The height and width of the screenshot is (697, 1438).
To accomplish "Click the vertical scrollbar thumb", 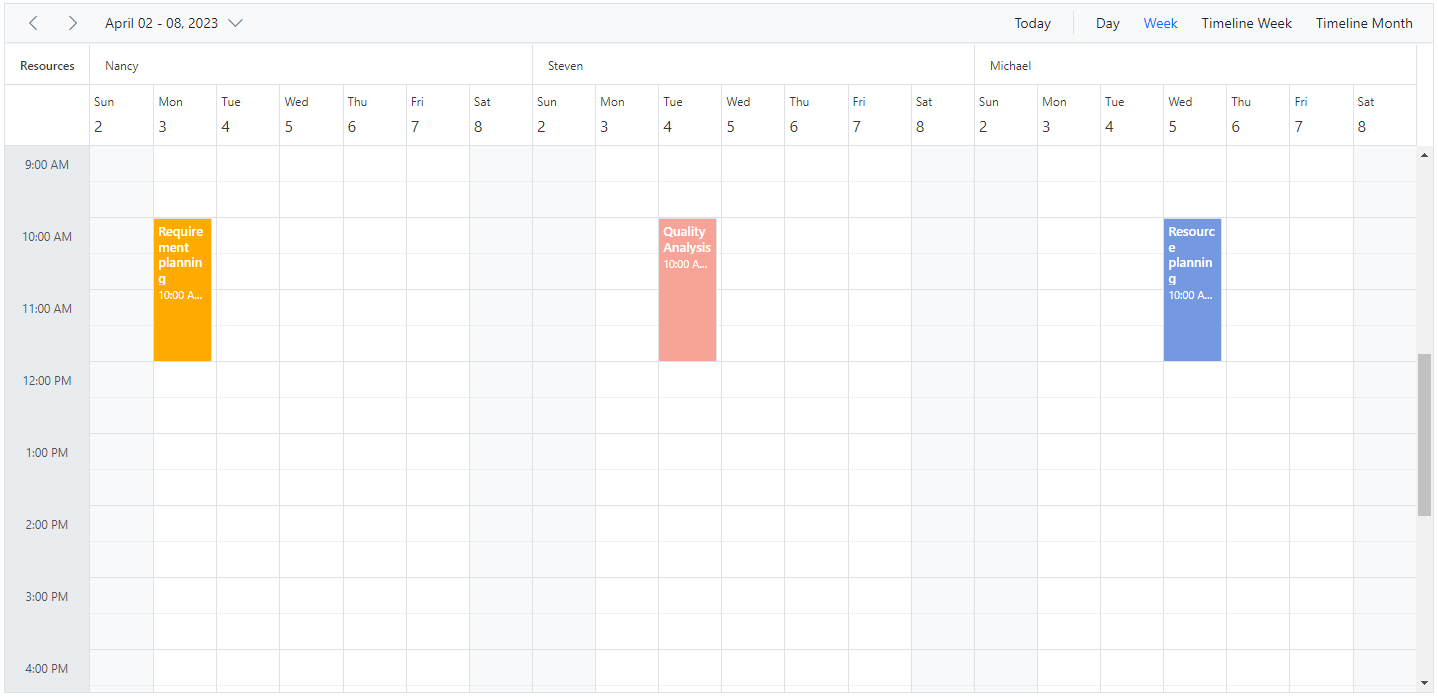I will [x=1425, y=434].
